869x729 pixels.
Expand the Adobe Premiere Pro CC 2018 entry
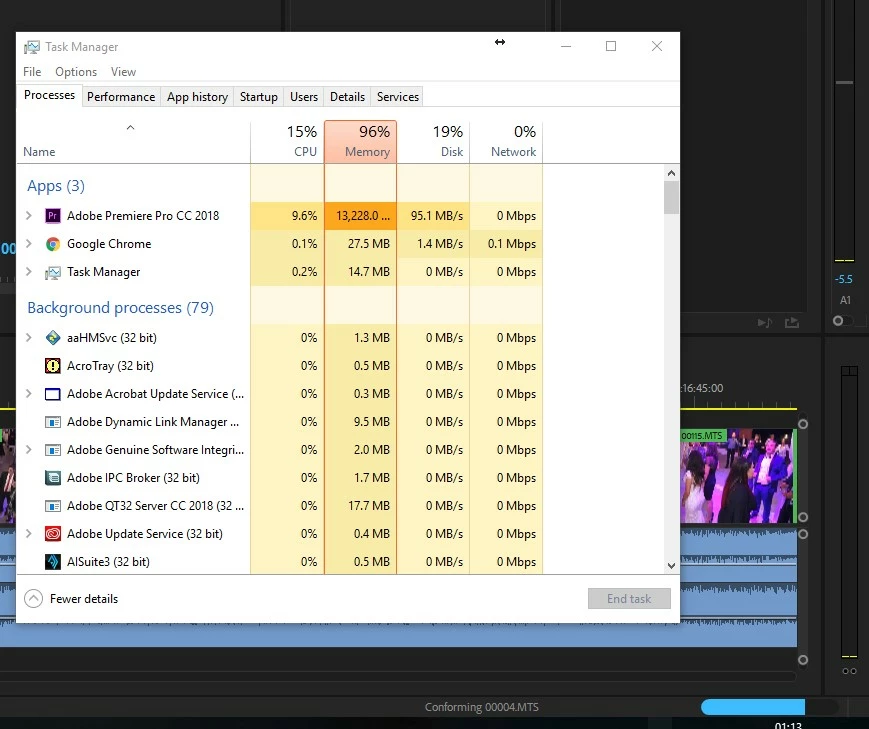(x=29, y=216)
